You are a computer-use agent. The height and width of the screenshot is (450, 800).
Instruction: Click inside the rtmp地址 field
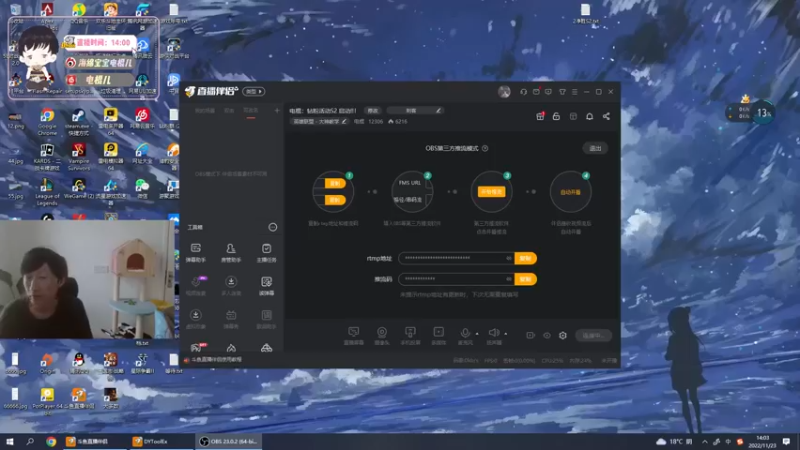point(456,258)
